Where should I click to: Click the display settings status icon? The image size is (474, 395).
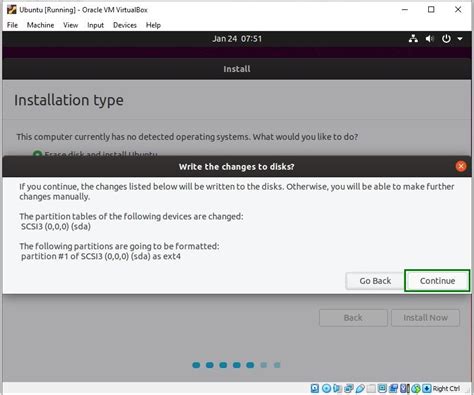click(382, 388)
